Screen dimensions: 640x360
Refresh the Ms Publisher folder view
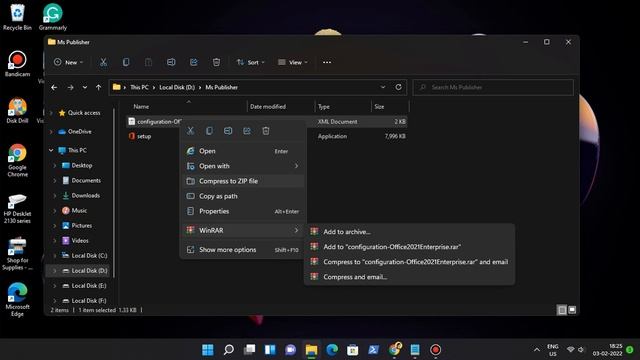[398, 87]
